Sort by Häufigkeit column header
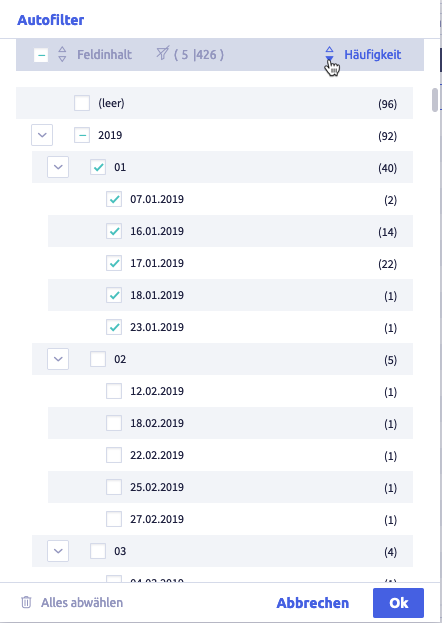This screenshot has width=442, height=623. 372,54
